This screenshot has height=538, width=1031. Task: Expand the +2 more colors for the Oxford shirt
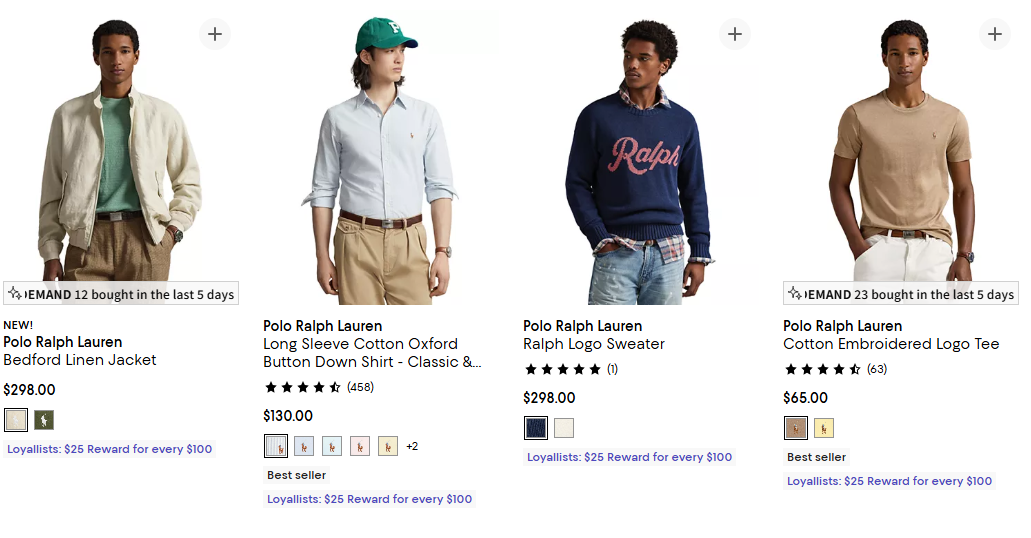point(412,446)
